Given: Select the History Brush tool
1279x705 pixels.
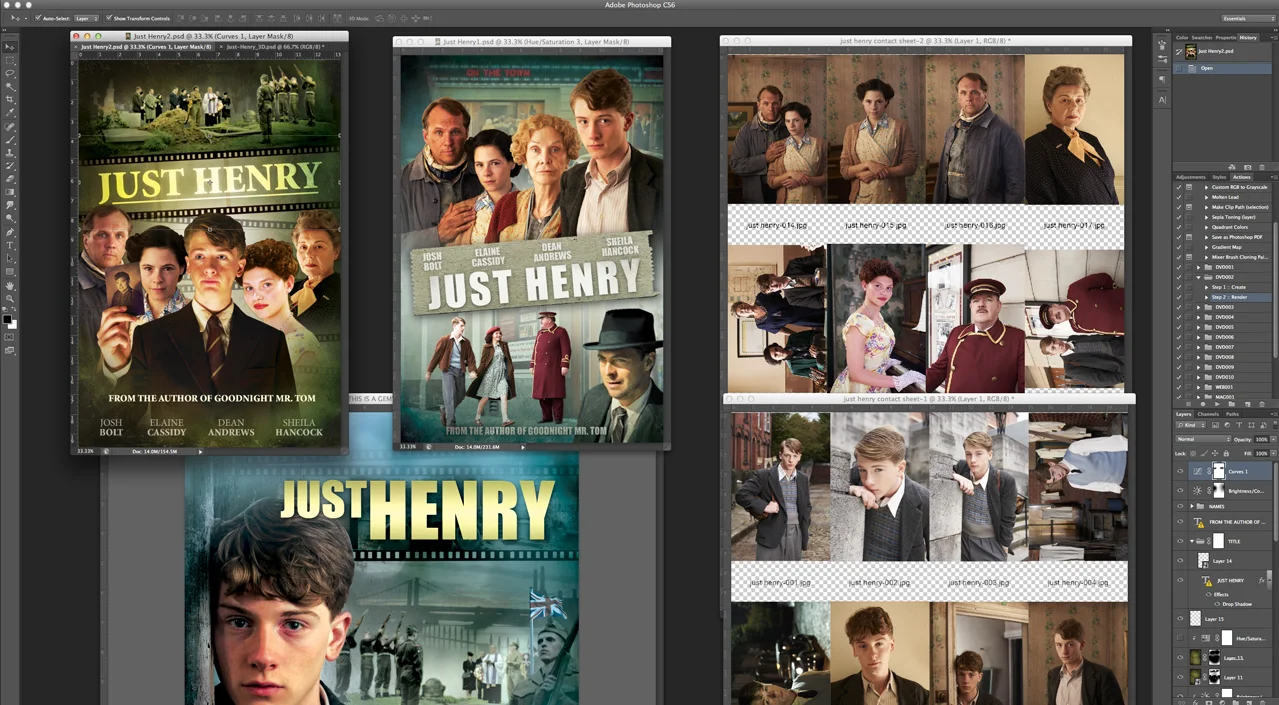Looking at the screenshot, I should click(10, 166).
